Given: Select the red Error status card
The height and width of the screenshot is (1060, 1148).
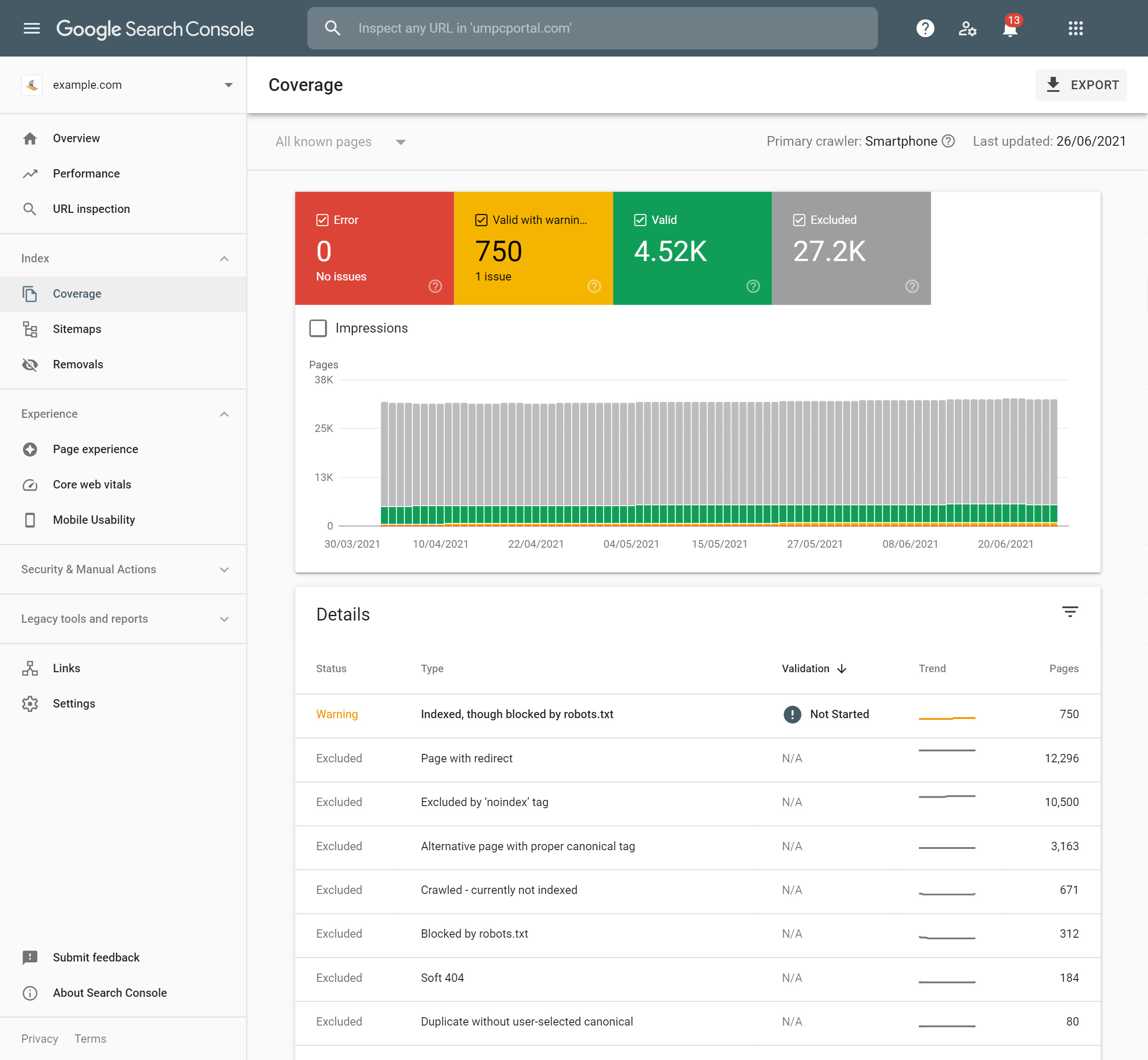Looking at the screenshot, I should pyautogui.click(x=374, y=248).
